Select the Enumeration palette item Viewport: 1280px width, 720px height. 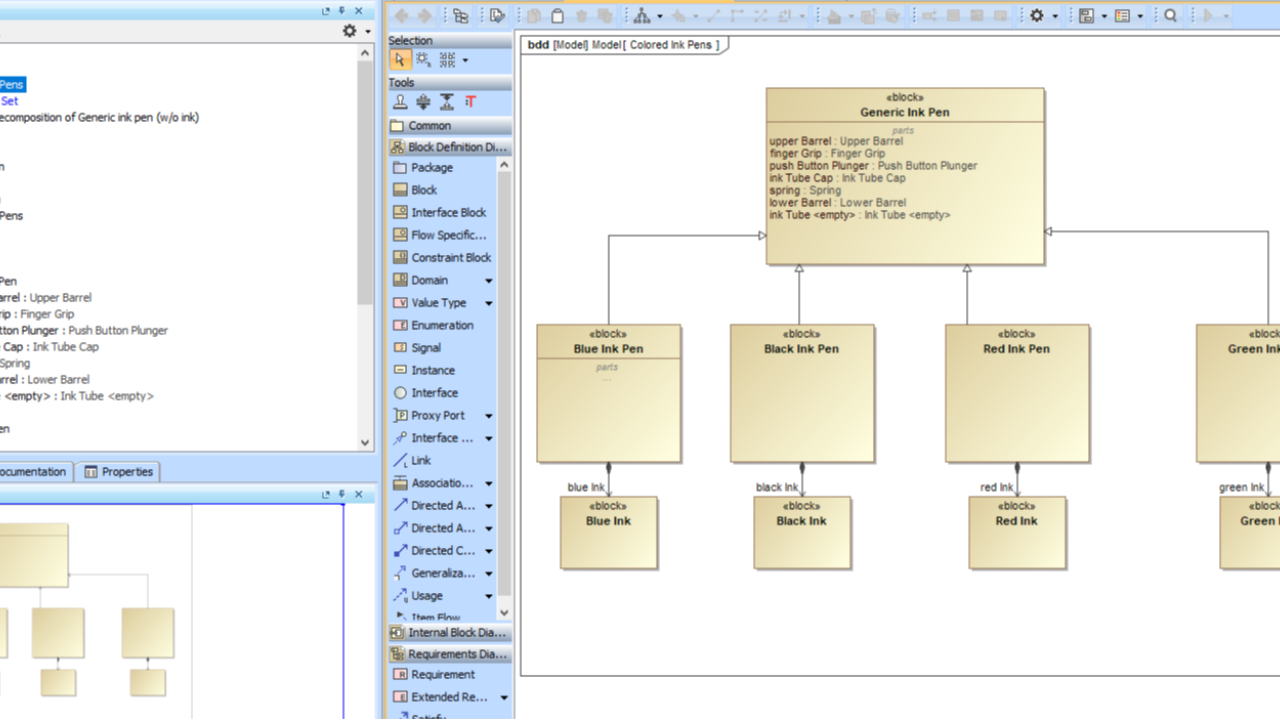coord(441,325)
